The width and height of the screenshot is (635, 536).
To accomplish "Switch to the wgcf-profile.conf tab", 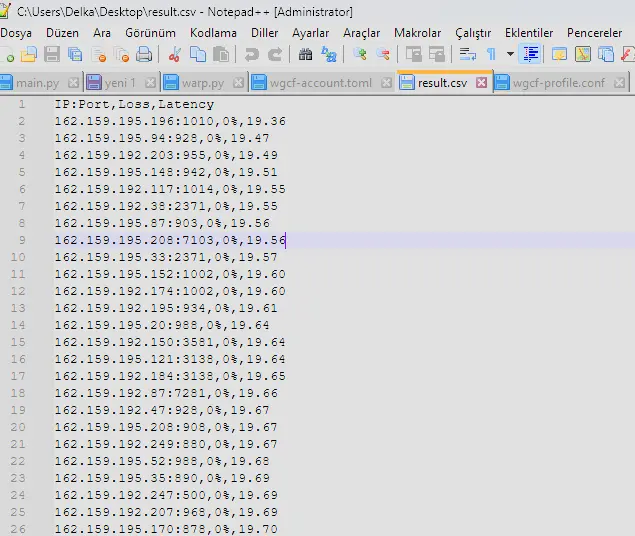I will [x=558, y=83].
